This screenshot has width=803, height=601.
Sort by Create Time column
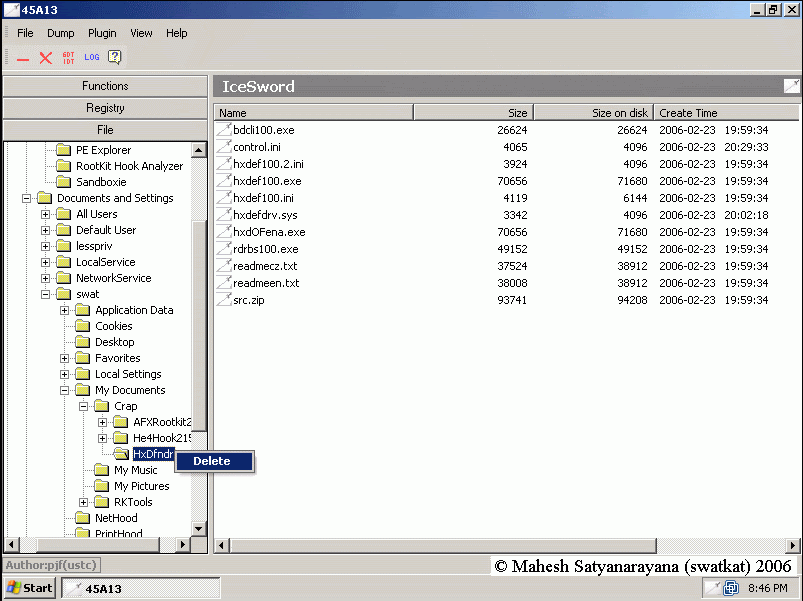726,113
